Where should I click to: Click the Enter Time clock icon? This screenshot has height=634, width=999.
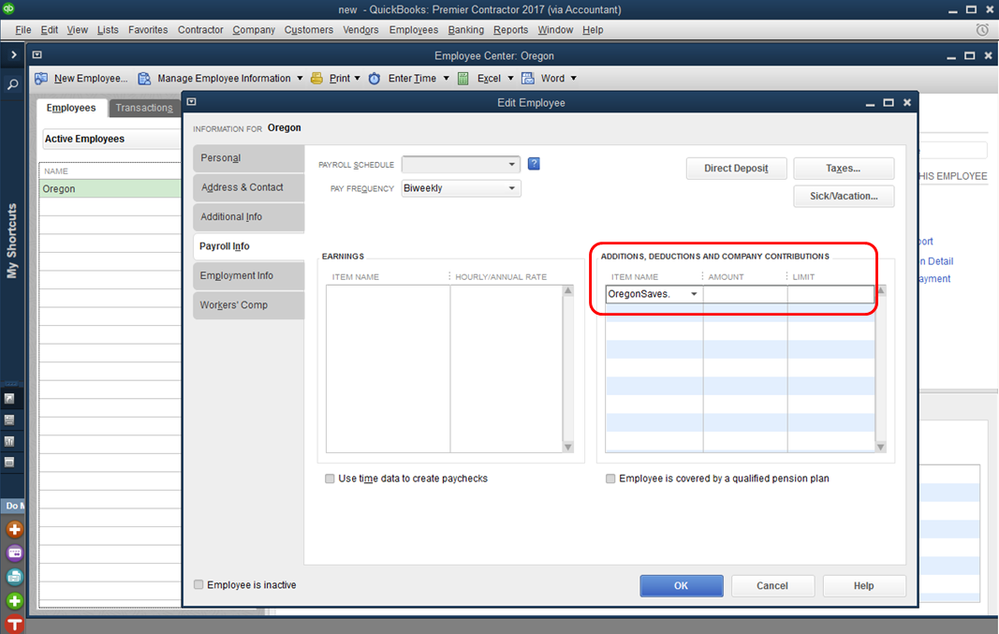point(375,78)
